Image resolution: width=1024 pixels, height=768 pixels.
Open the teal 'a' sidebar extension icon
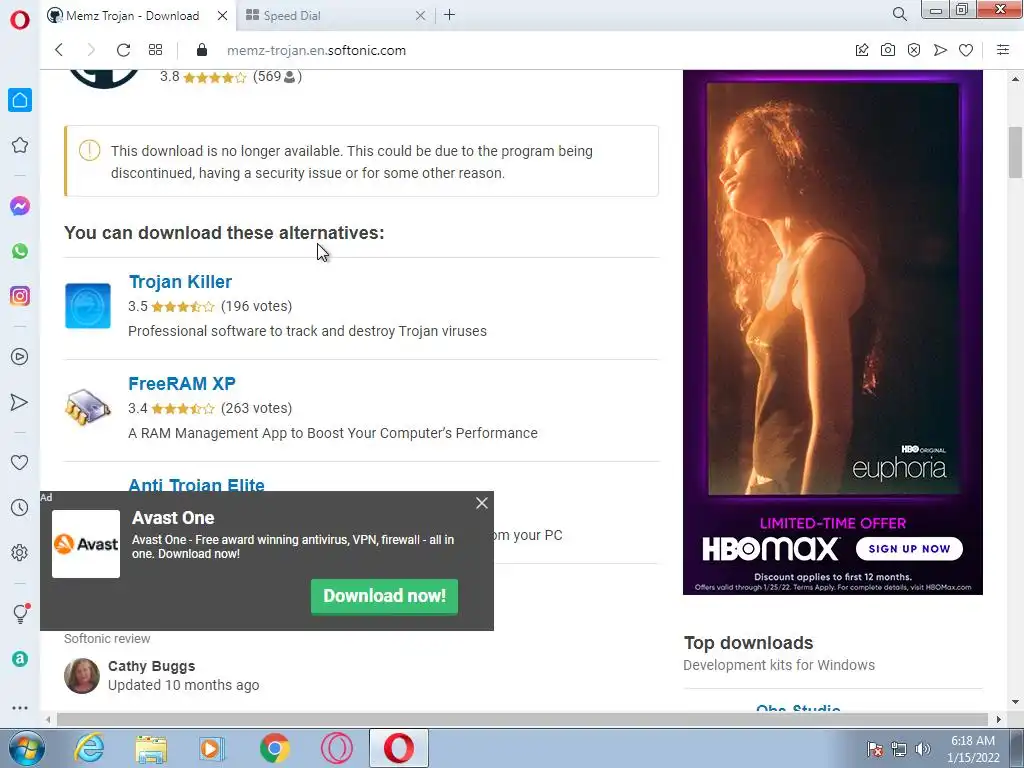pos(20,659)
